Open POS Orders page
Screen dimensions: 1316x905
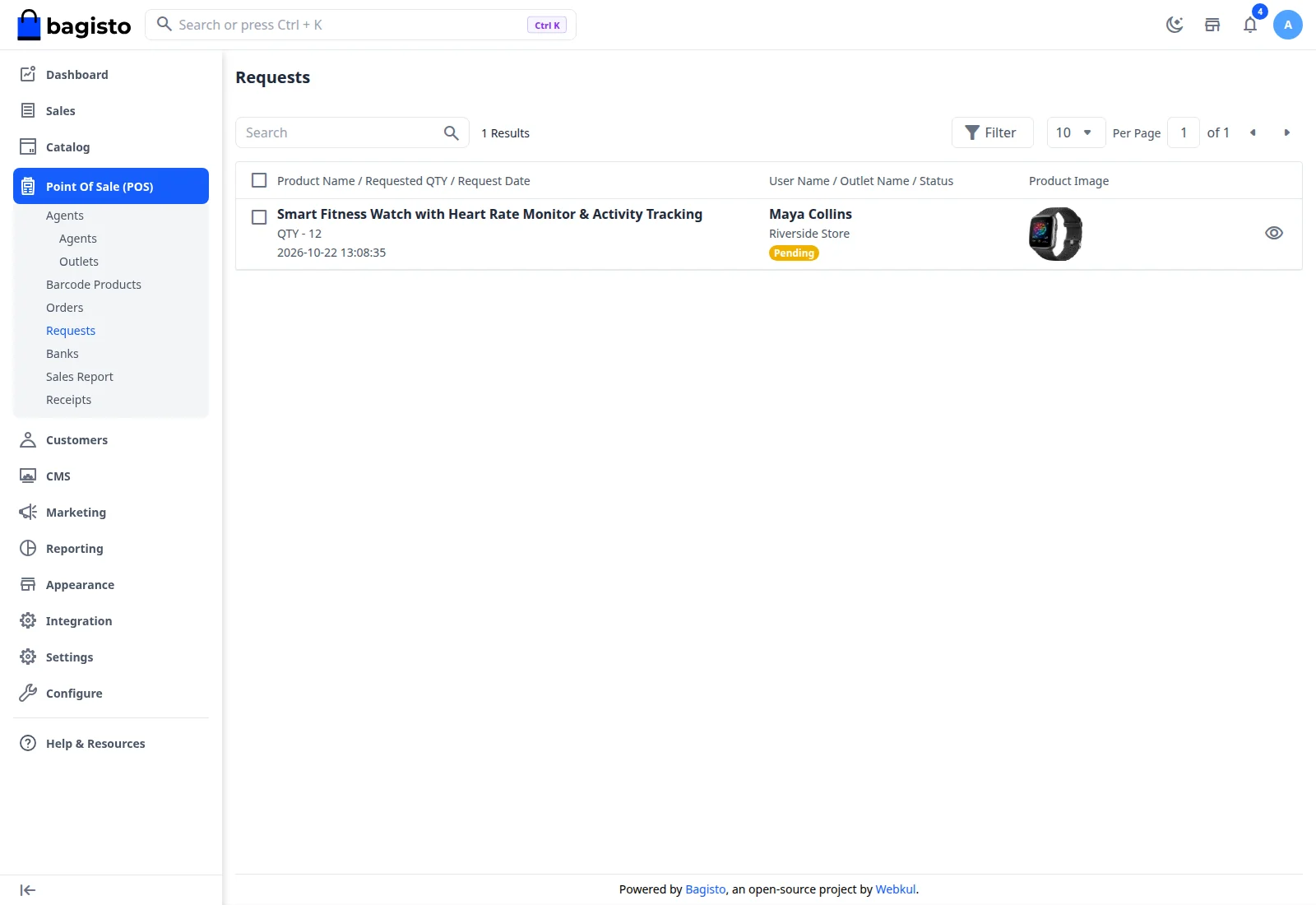pos(65,308)
